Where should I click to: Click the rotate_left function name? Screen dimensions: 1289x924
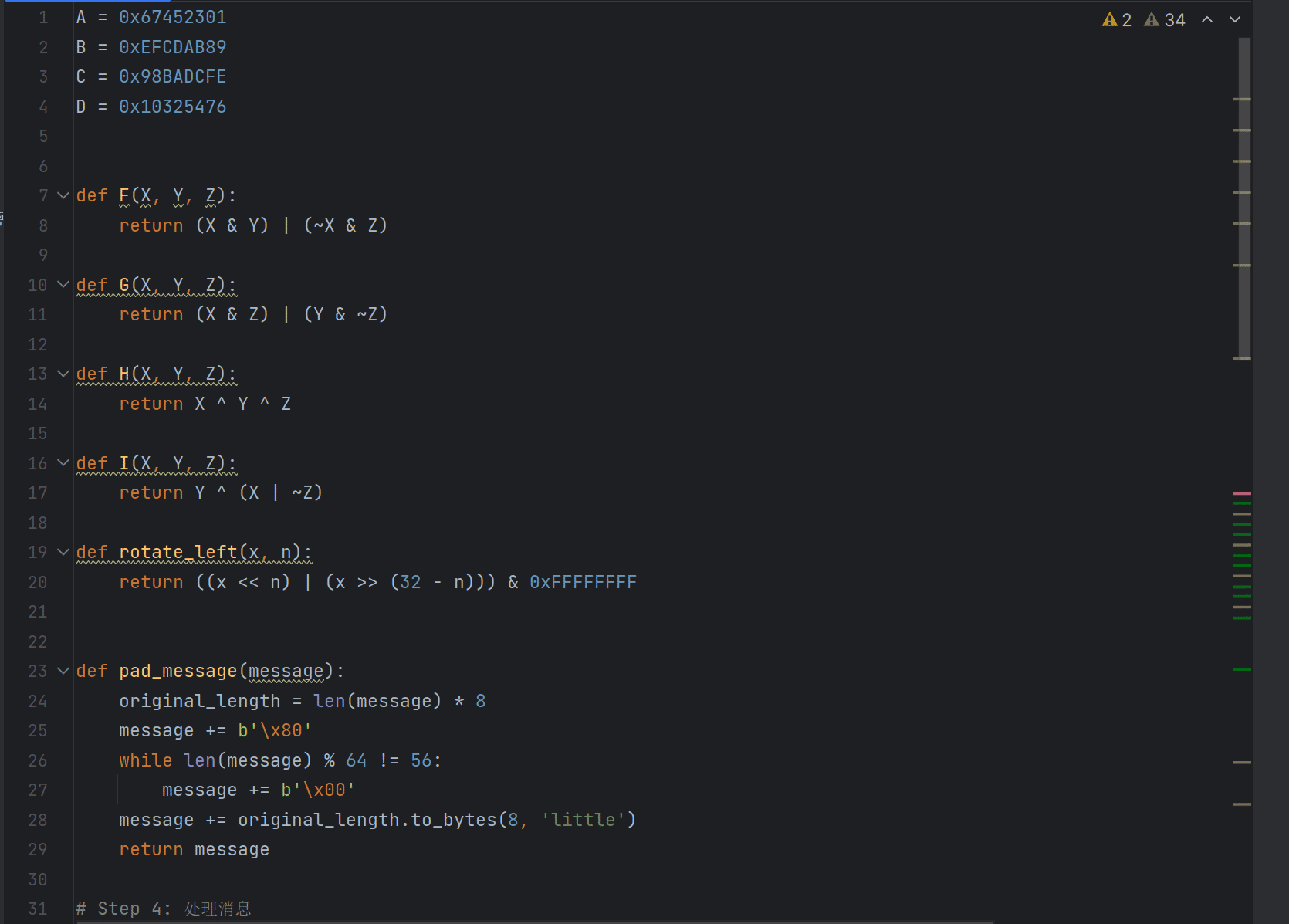click(178, 553)
